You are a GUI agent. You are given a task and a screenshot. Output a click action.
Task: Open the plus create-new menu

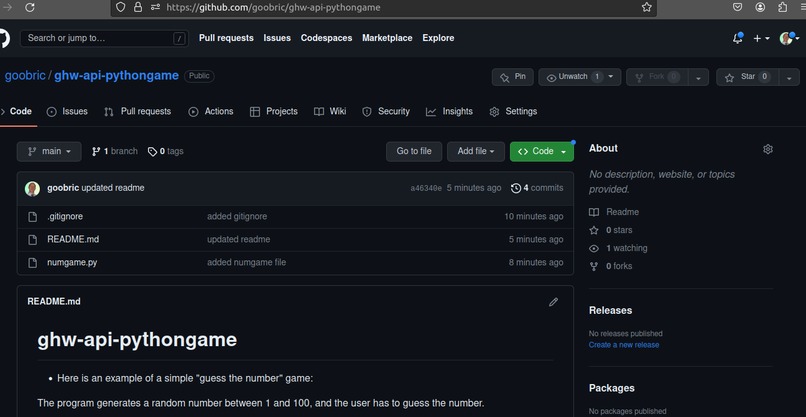click(x=761, y=38)
